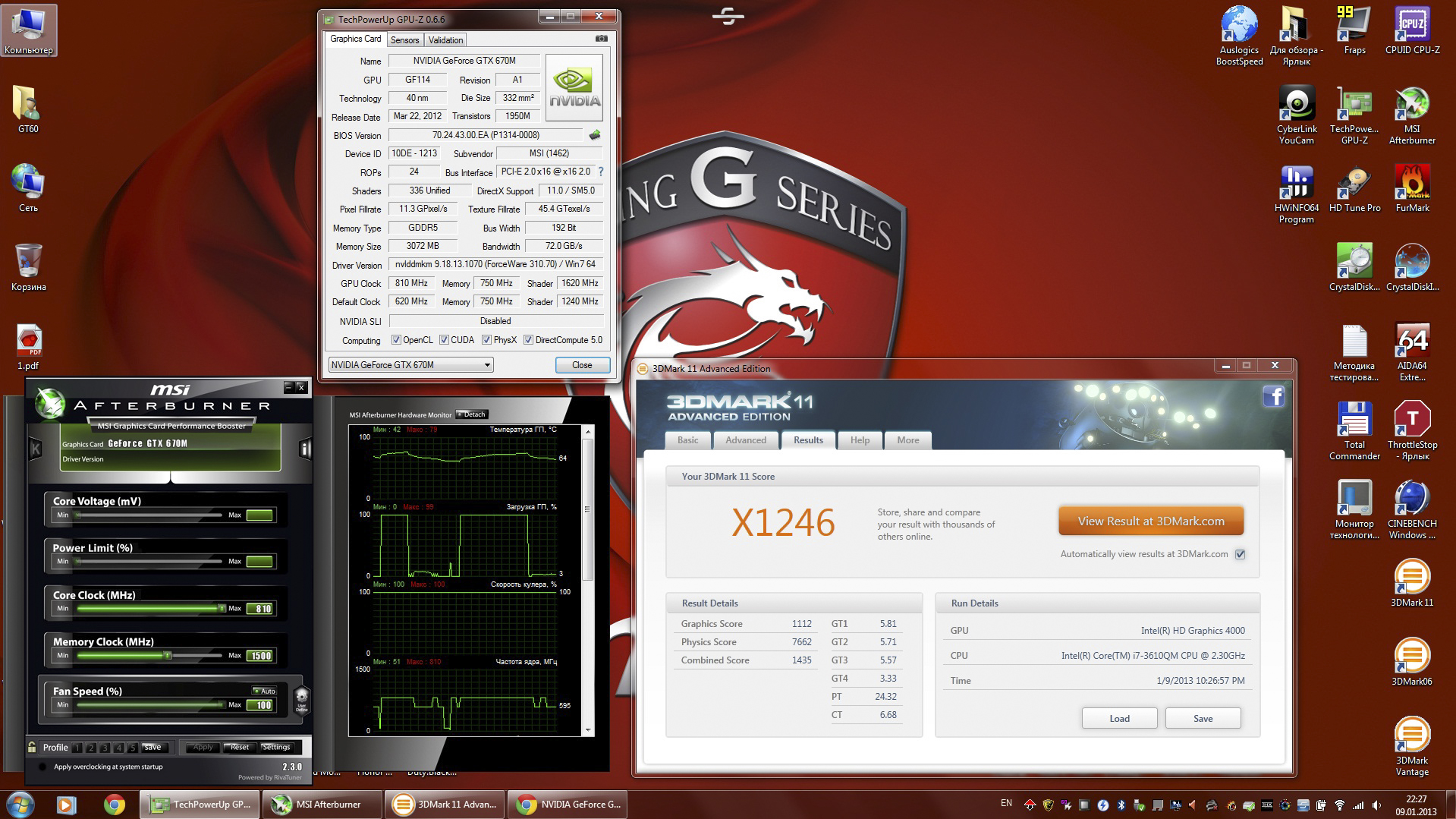The width and height of the screenshot is (1456, 819).
Task: Click the Fan Speed slider in Afterburner
Action: pyautogui.click(x=149, y=705)
